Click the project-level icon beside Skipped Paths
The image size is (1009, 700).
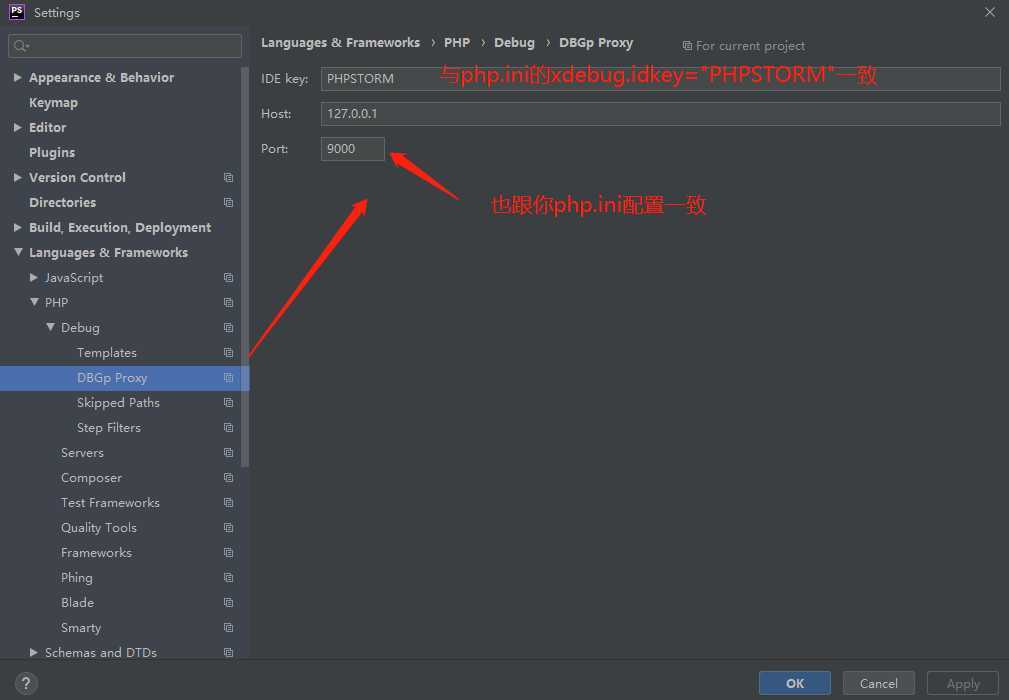tap(228, 403)
